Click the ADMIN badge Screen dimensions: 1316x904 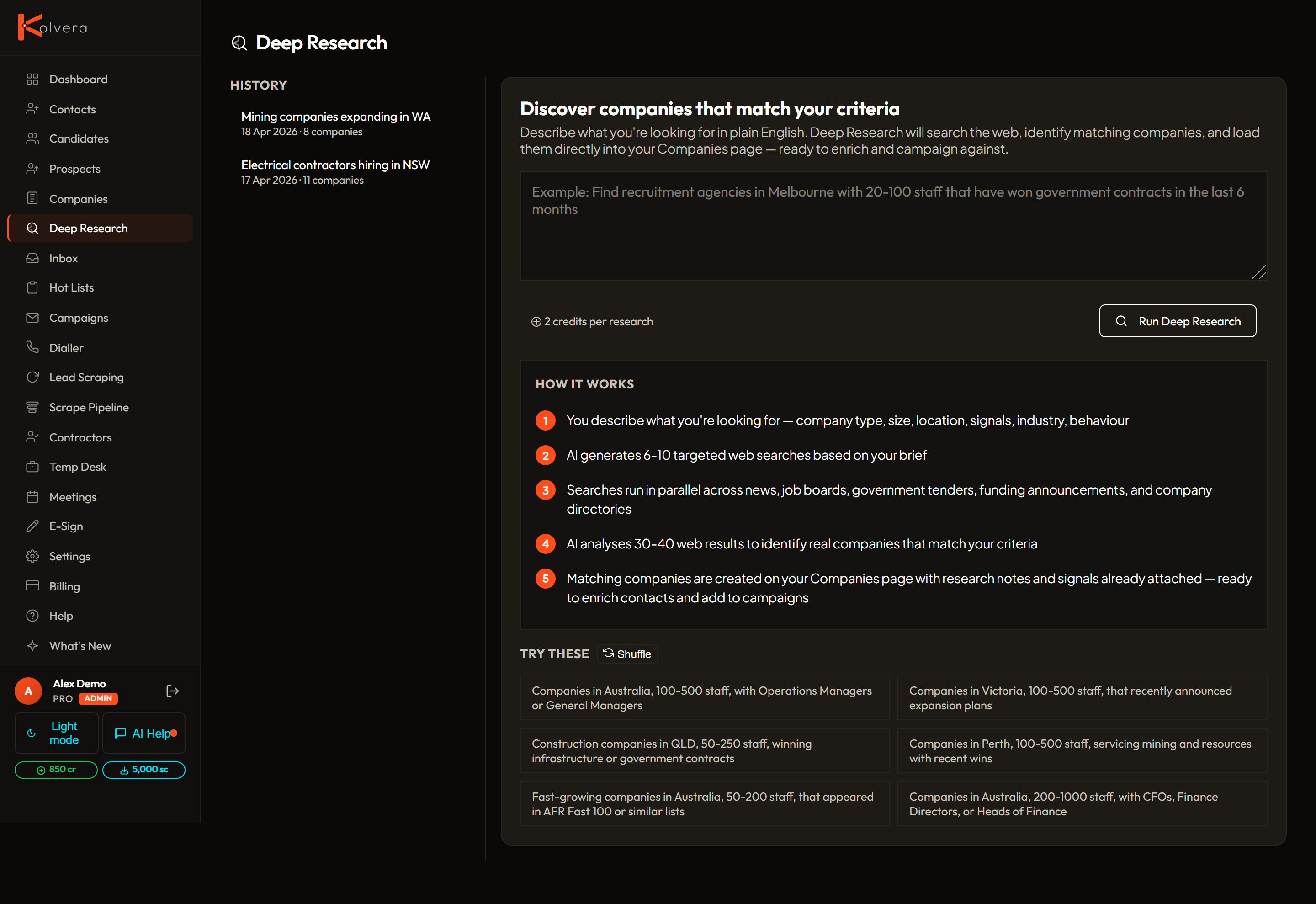coord(98,698)
